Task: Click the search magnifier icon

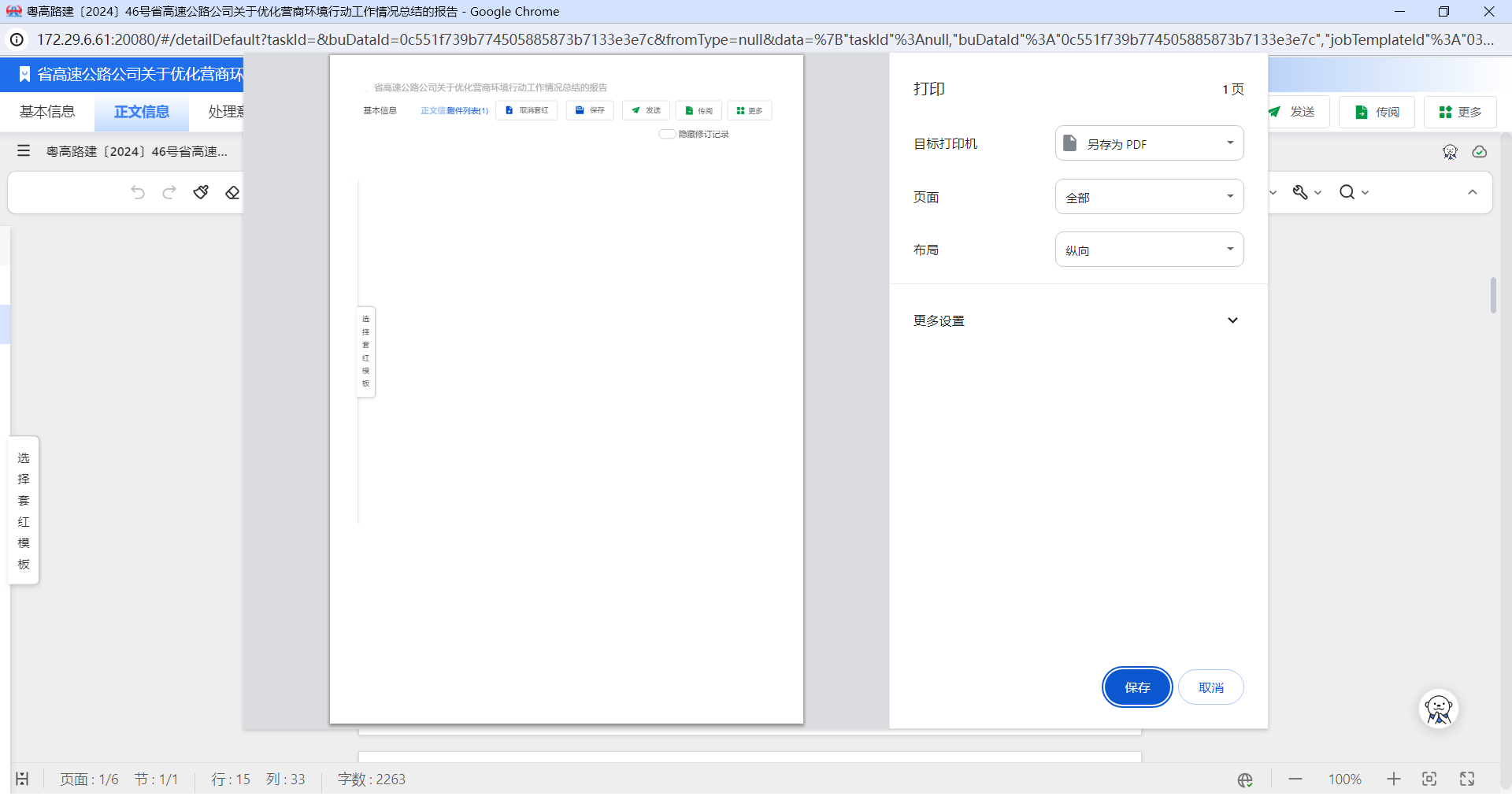Action: click(x=1347, y=192)
